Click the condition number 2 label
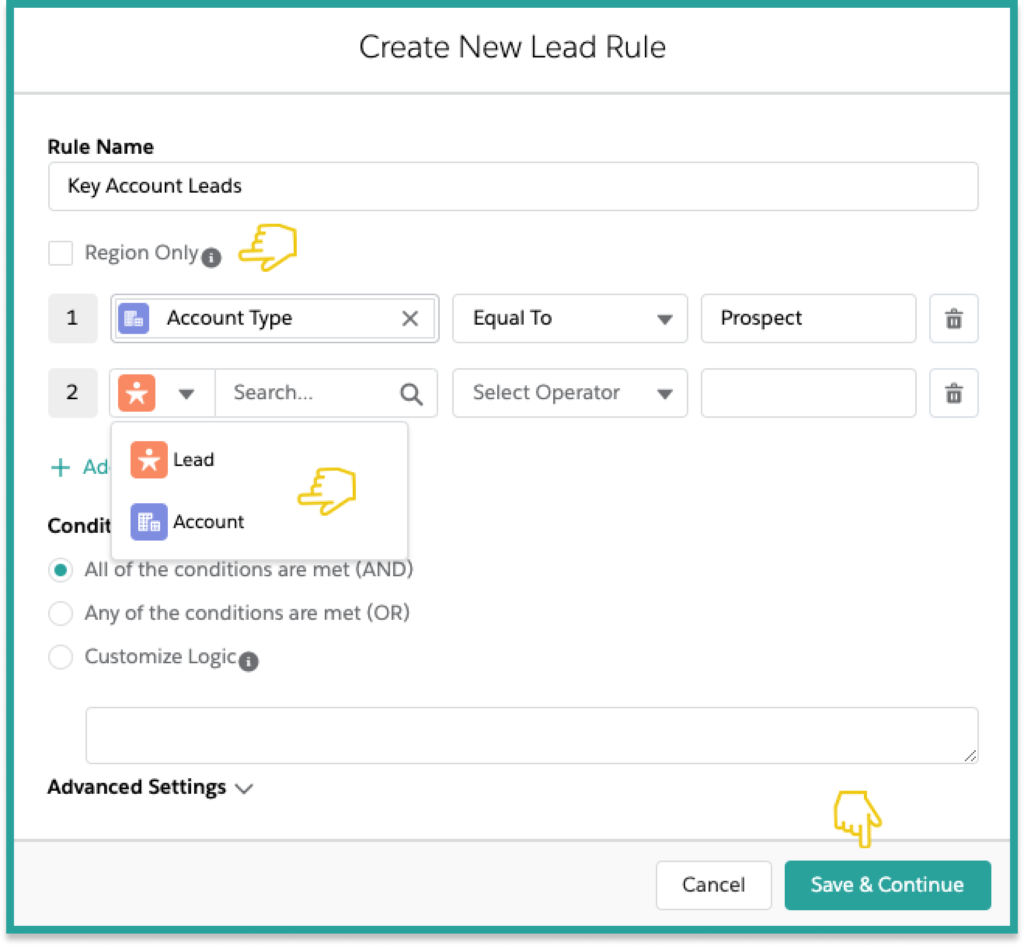 pyautogui.click(x=72, y=393)
